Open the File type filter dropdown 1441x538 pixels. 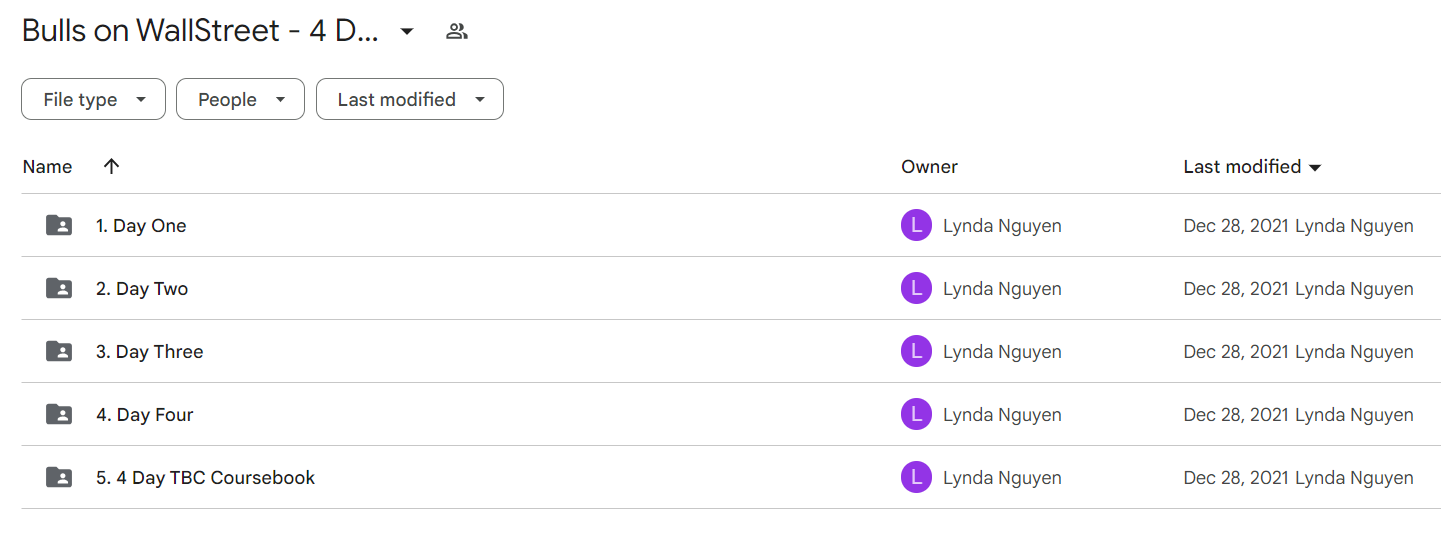(x=93, y=99)
